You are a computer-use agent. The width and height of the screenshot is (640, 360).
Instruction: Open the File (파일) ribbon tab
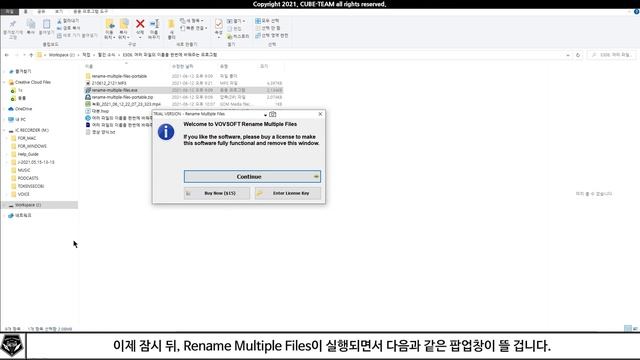pos(9,11)
